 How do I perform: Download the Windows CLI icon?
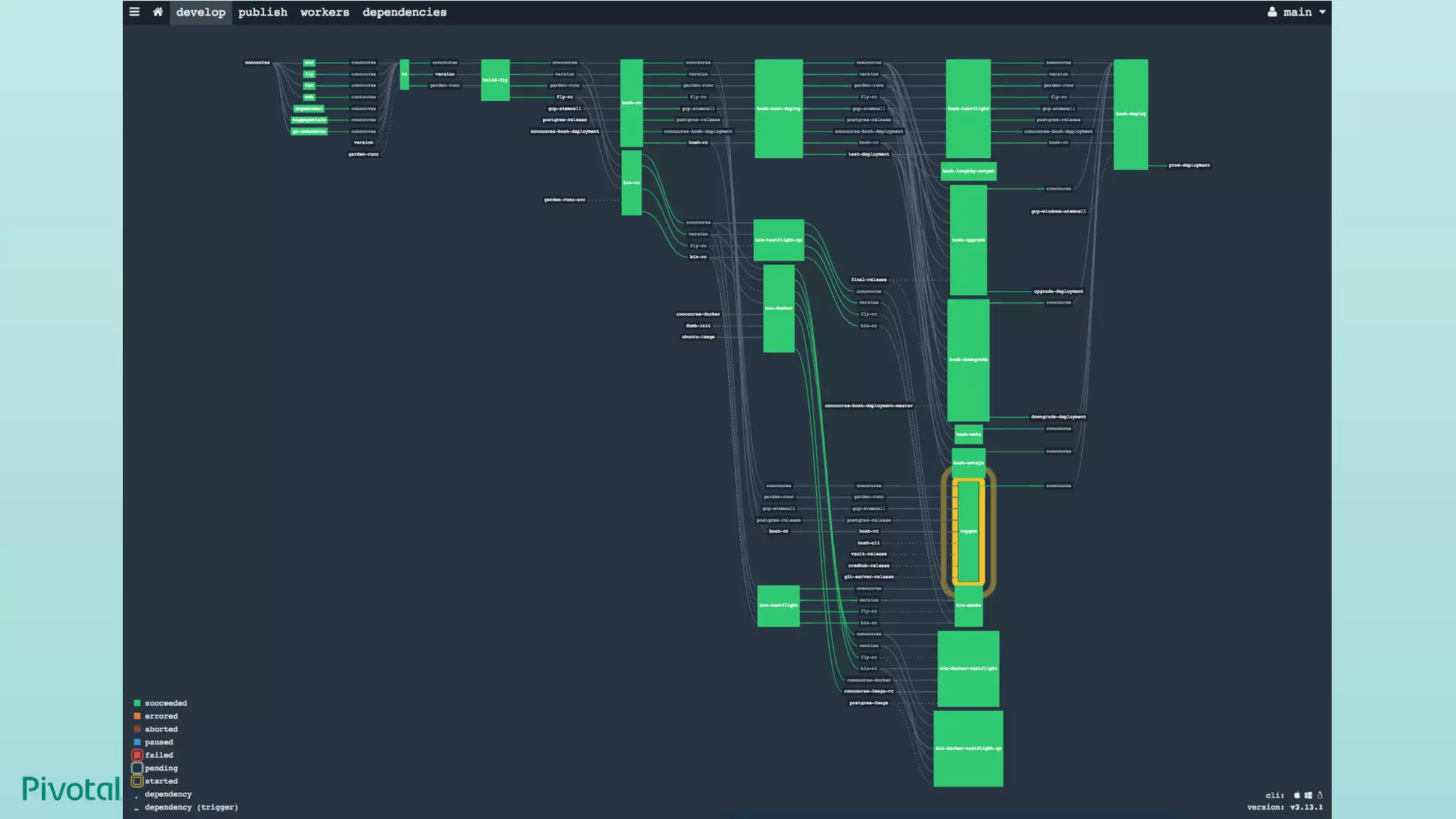[1308, 796]
